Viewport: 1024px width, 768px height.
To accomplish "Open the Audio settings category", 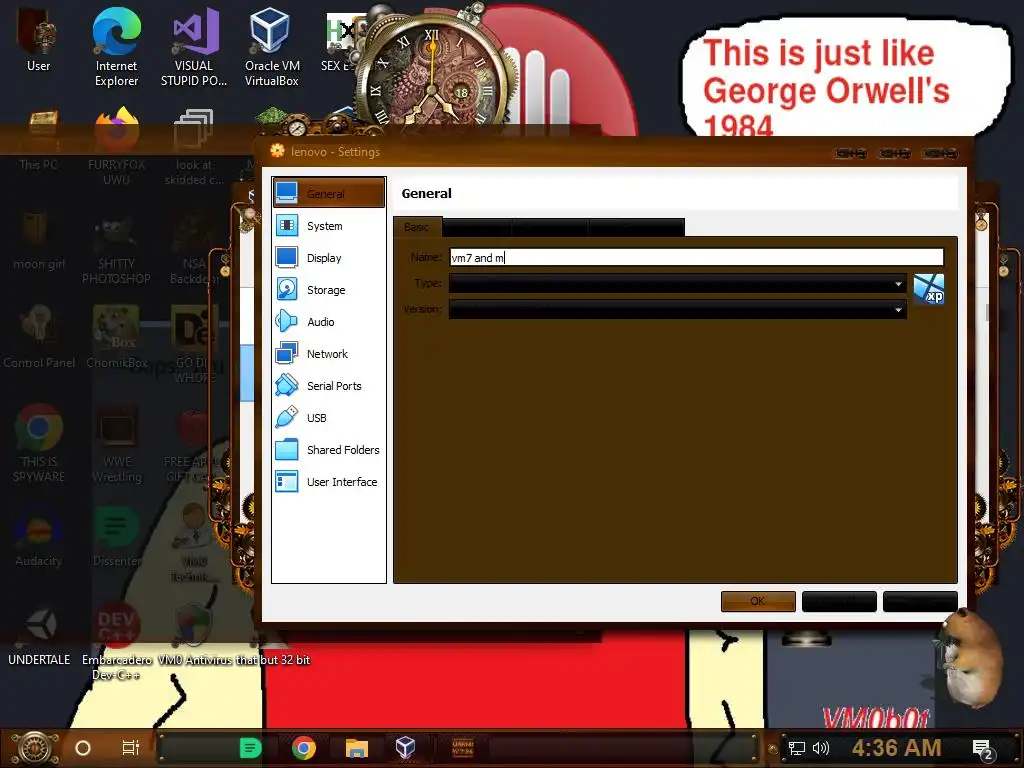I will coord(328,322).
